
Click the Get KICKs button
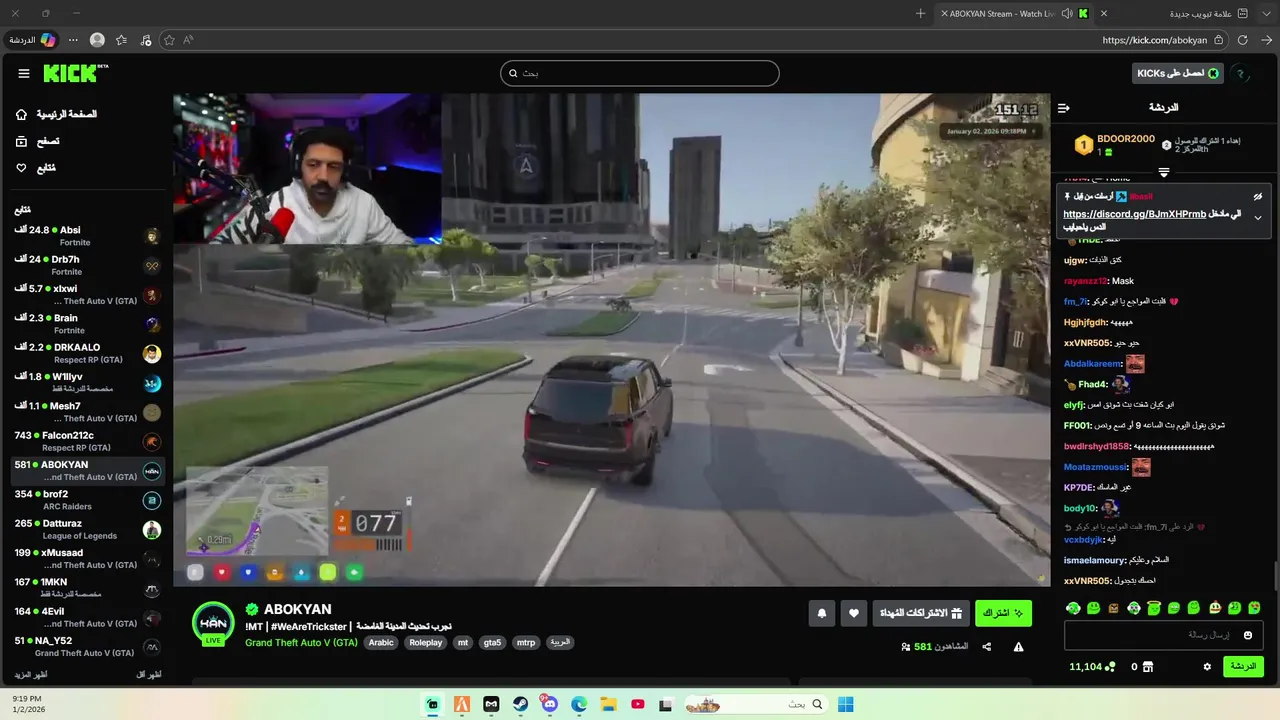[x=1178, y=73]
